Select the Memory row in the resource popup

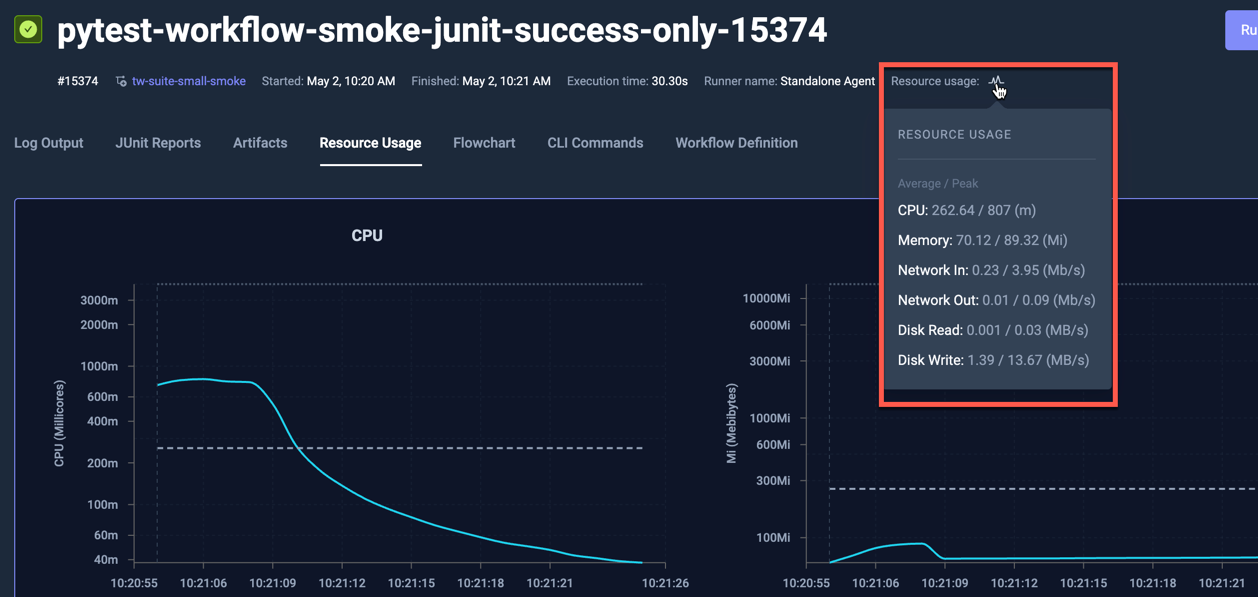click(982, 240)
